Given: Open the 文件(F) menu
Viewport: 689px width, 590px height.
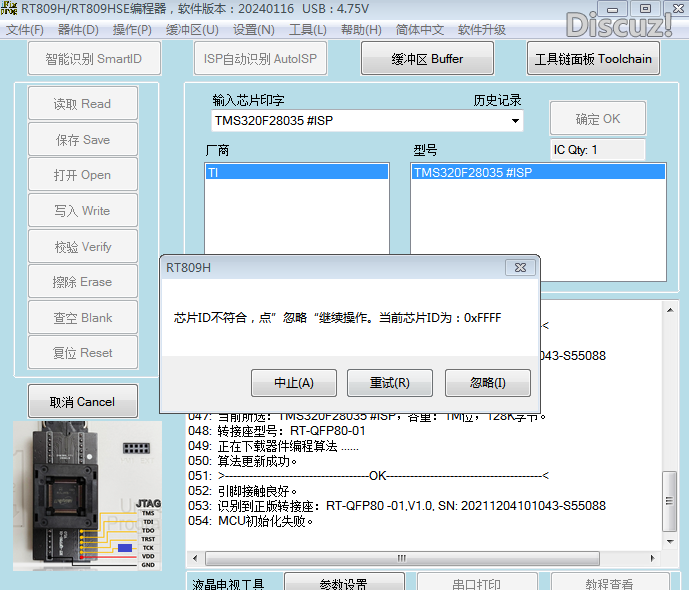Looking at the screenshot, I should (25, 30).
